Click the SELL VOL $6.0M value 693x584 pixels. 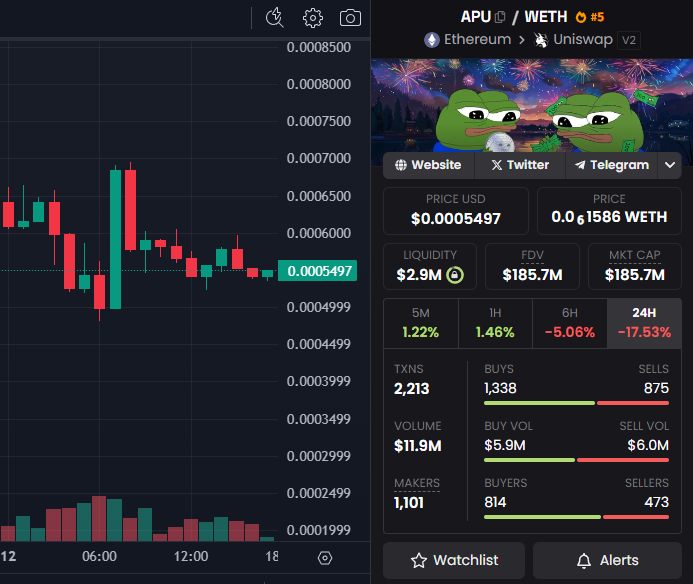pos(648,445)
